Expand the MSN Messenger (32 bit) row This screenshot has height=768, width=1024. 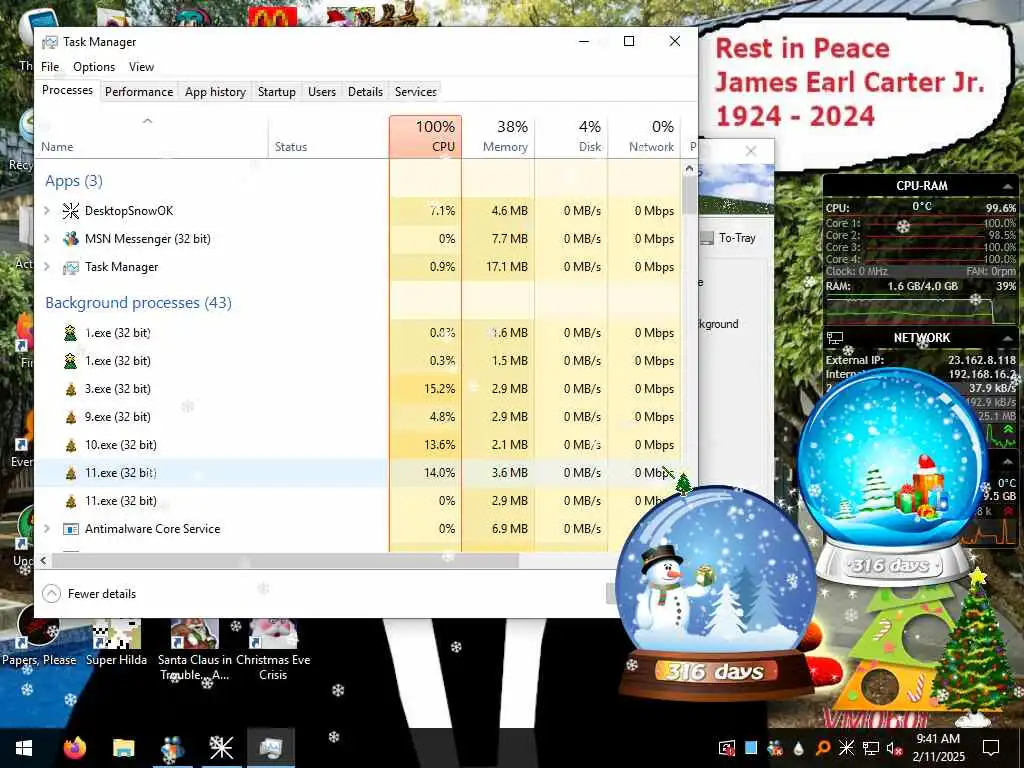point(46,238)
